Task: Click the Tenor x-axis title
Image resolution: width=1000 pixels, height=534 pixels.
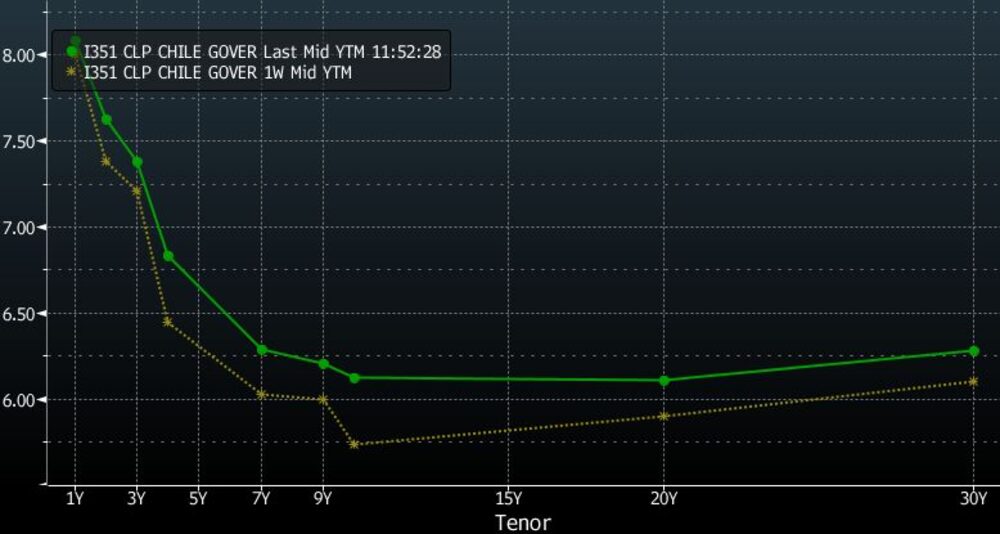Action: [x=522, y=522]
